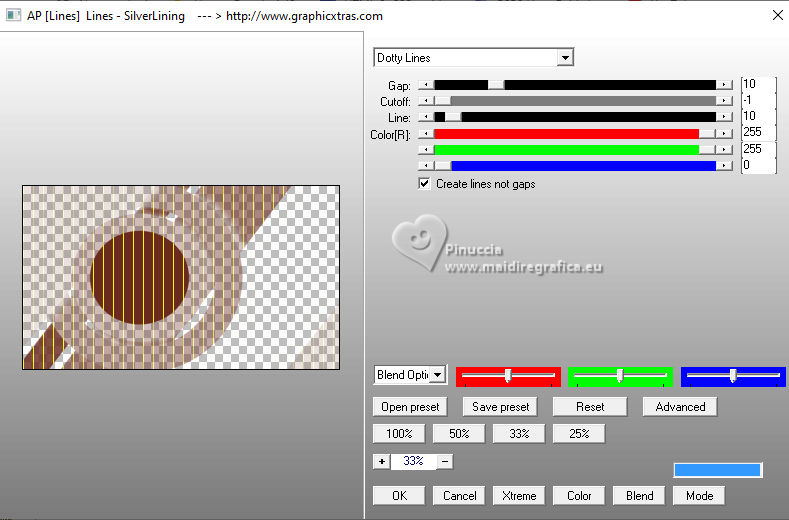Set preview zoom to 25%

coord(579,433)
